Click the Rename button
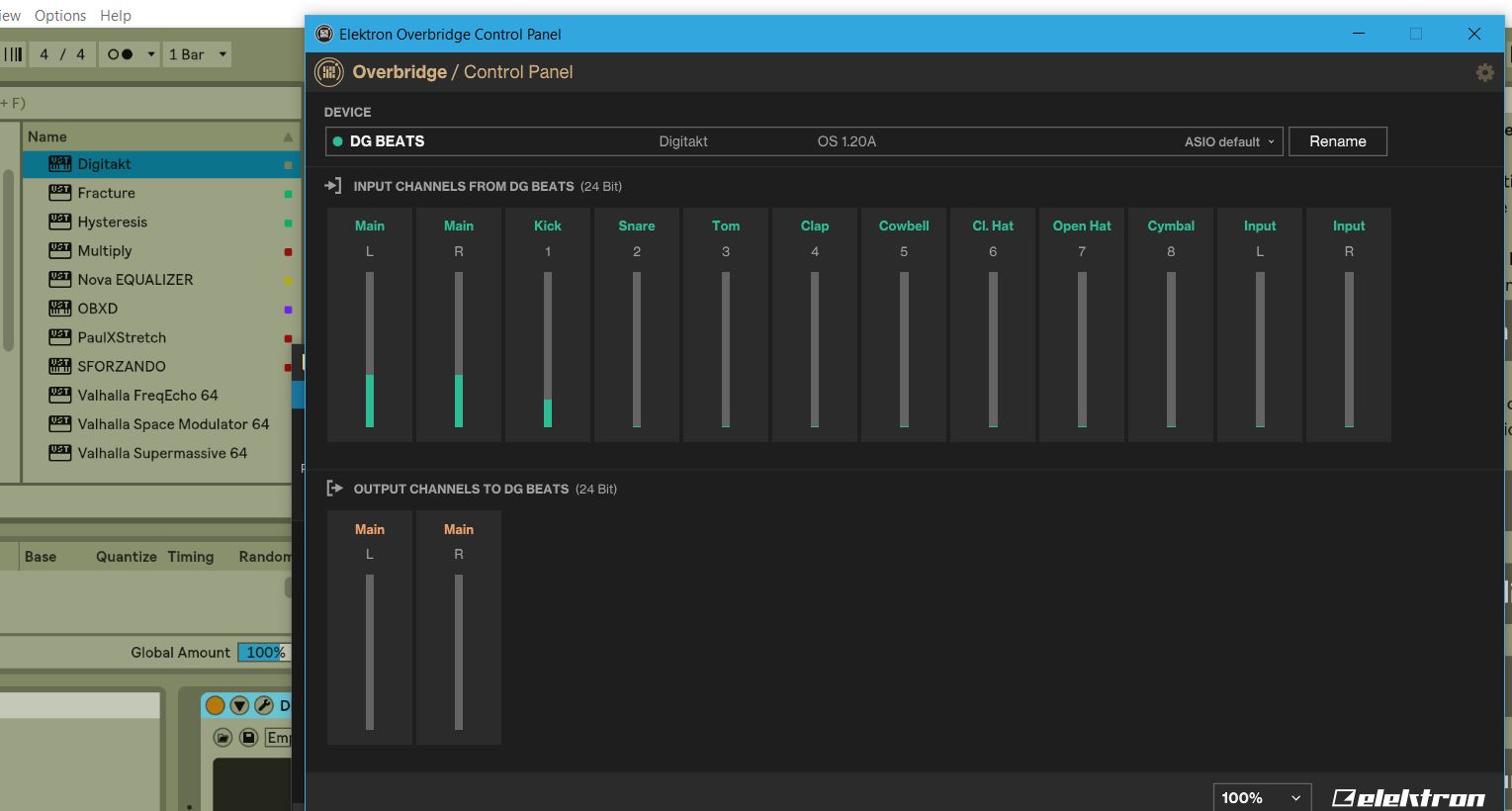This screenshot has width=1512, height=811. click(x=1337, y=141)
